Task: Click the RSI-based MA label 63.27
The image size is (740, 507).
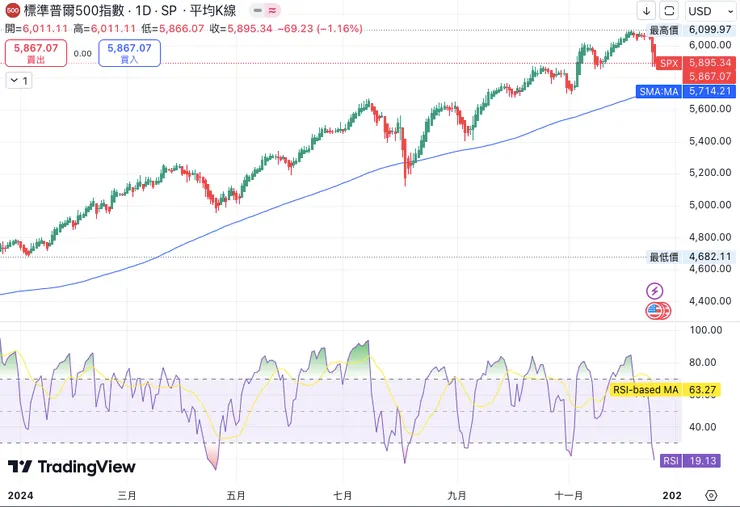Action: (664, 389)
